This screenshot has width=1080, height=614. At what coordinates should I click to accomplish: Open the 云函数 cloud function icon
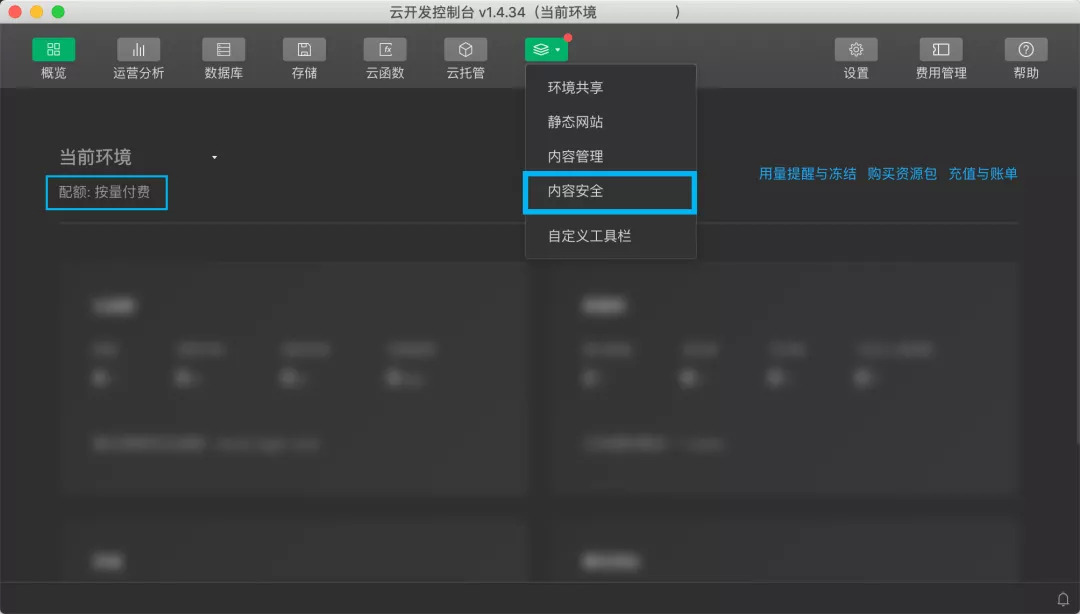point(385,50)
